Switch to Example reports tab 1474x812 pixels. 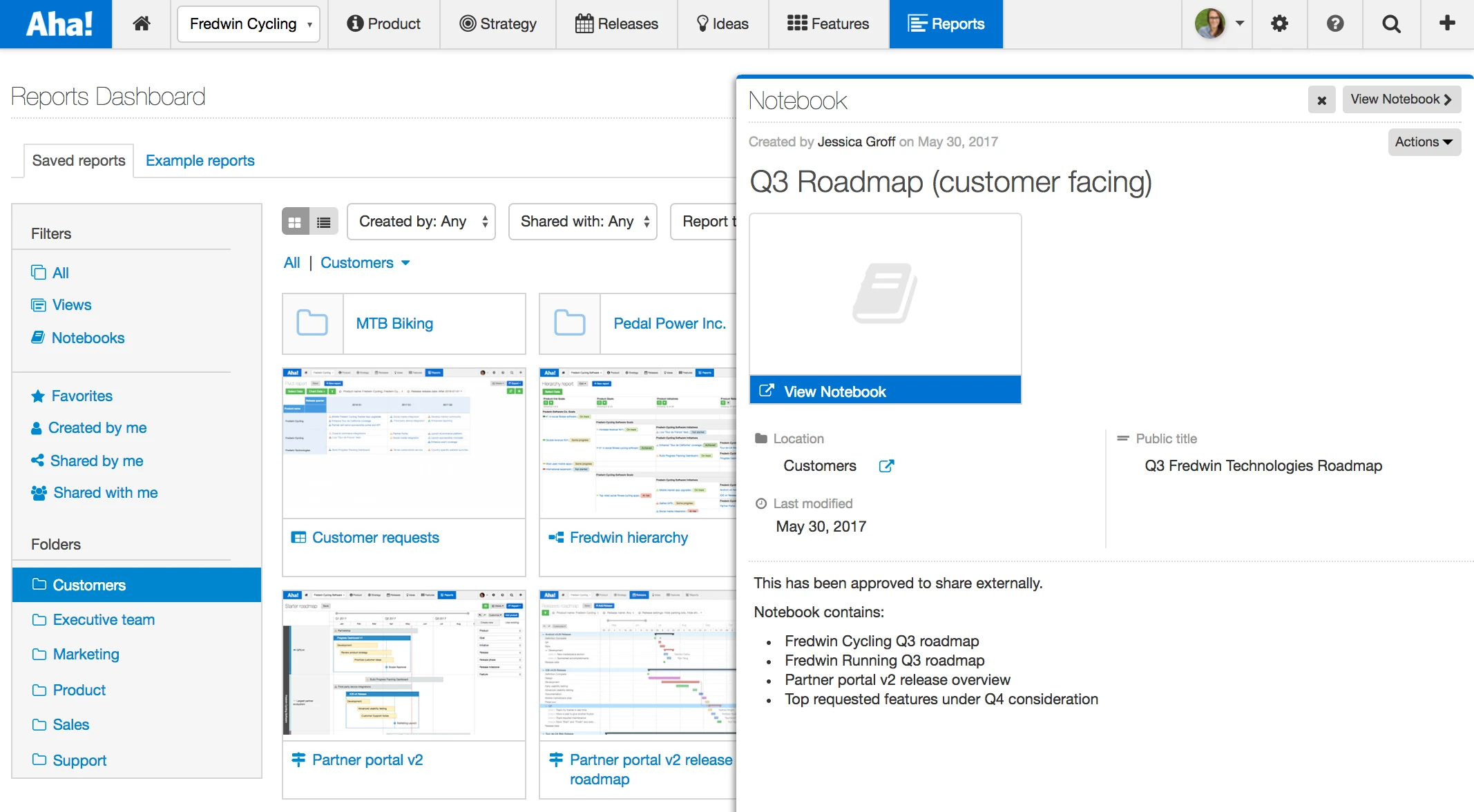[x=200, y=160]
